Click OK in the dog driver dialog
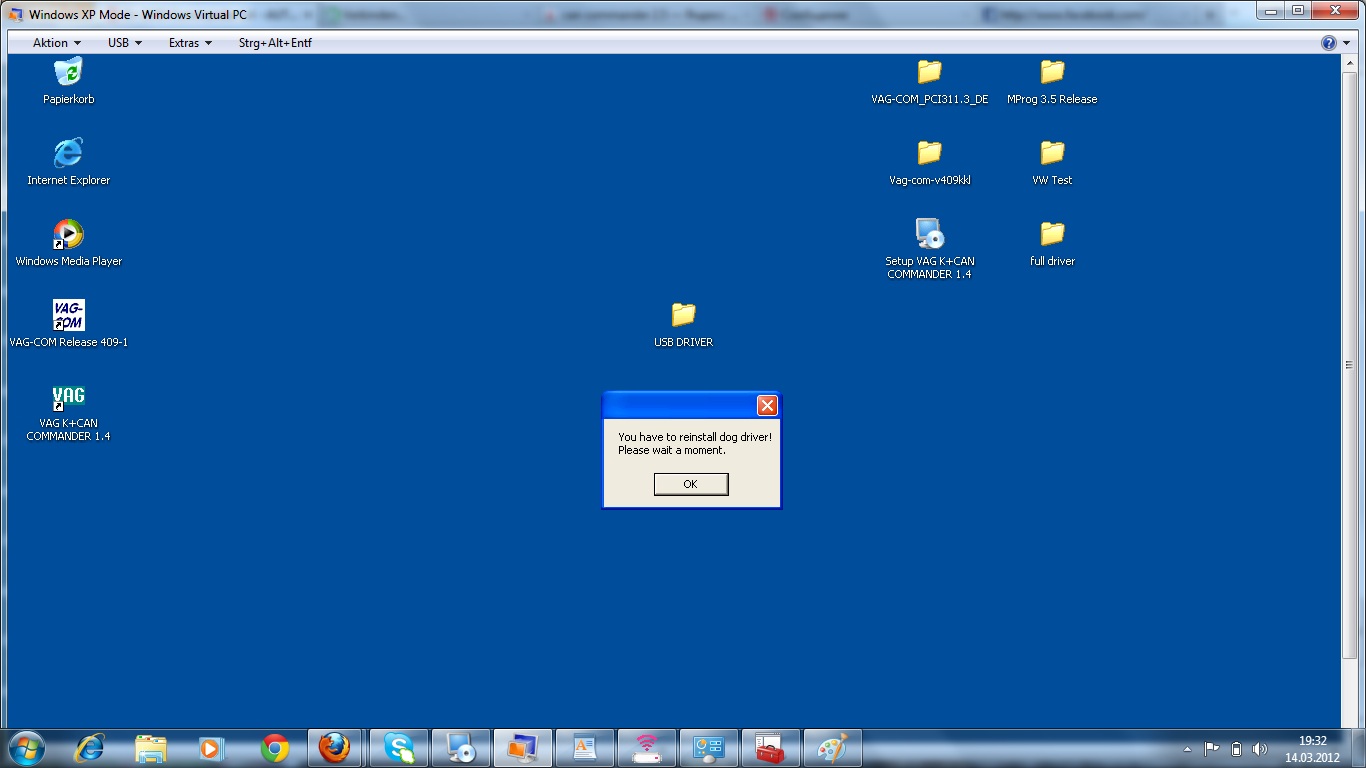This screenshot has height=768, width=1366. pyautogui.click(x=691, y=484)
